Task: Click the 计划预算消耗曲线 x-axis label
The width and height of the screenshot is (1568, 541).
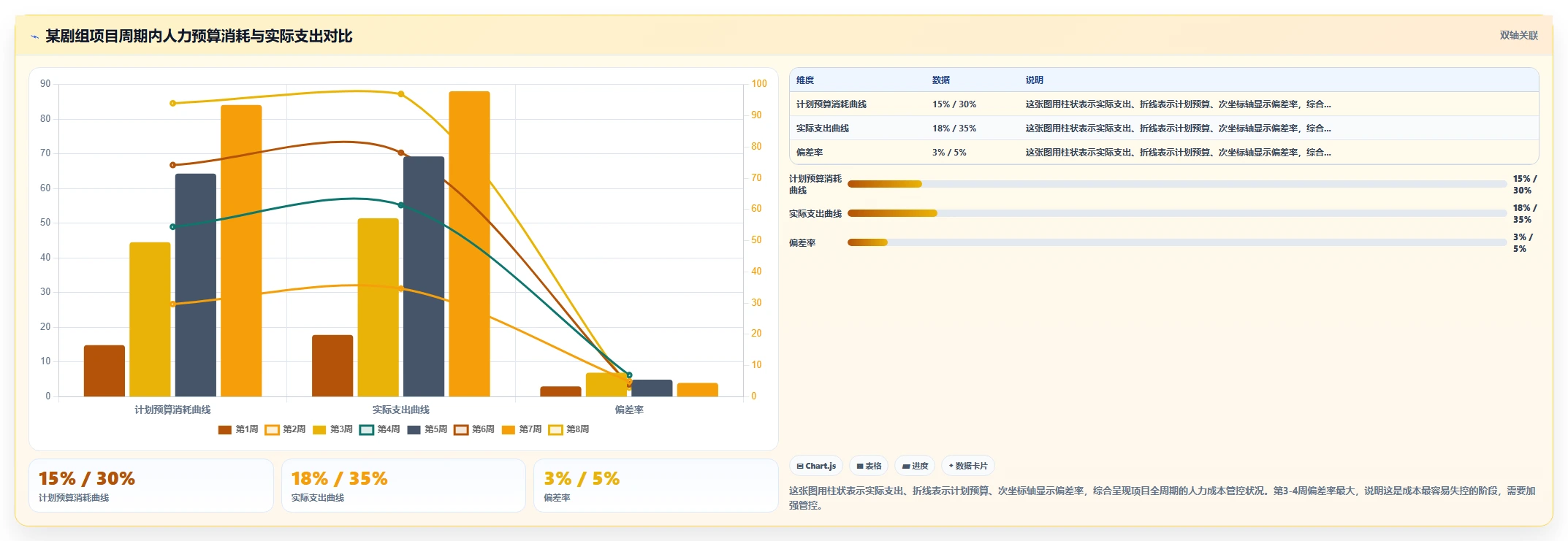Action: click(173, 410)
